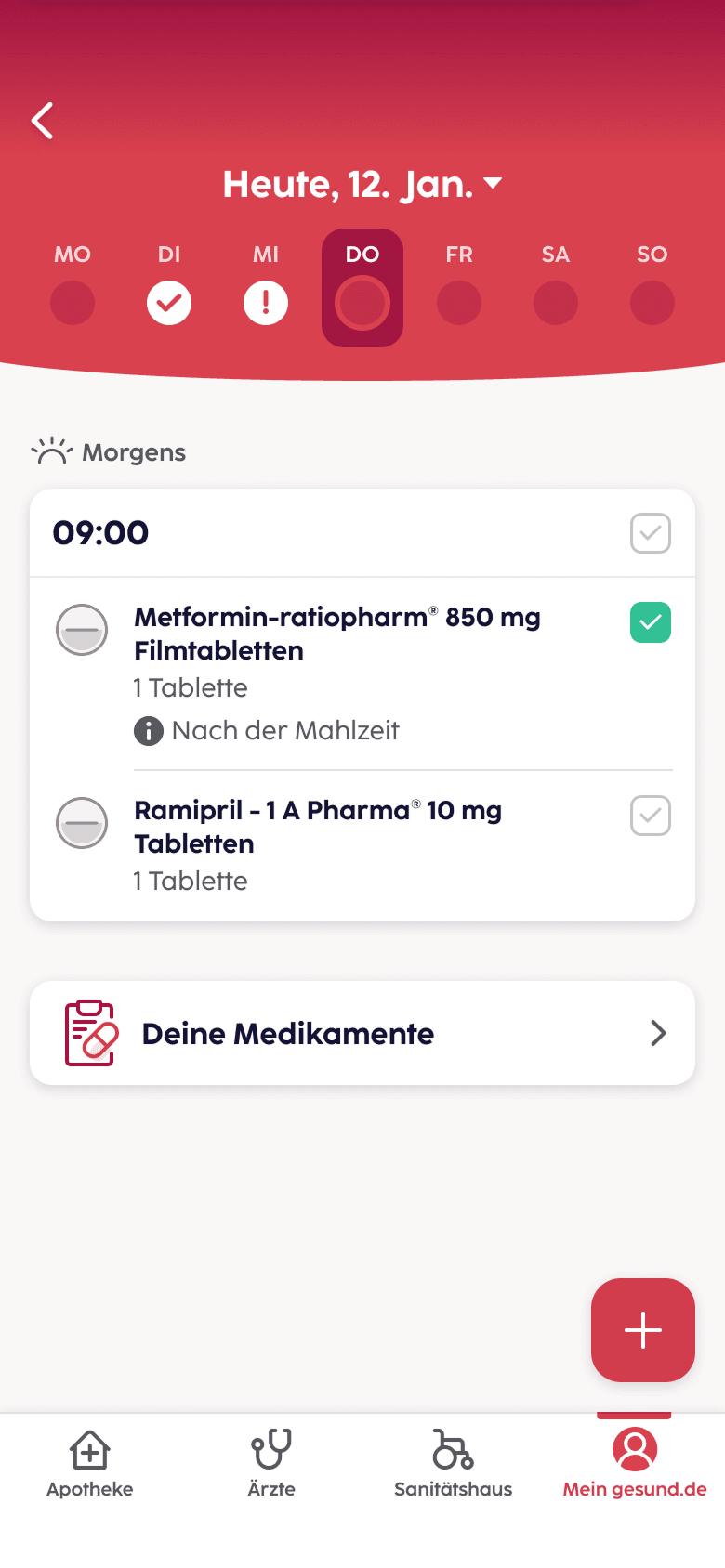Select Friday (FR) in the week strip

click(459, 302)
